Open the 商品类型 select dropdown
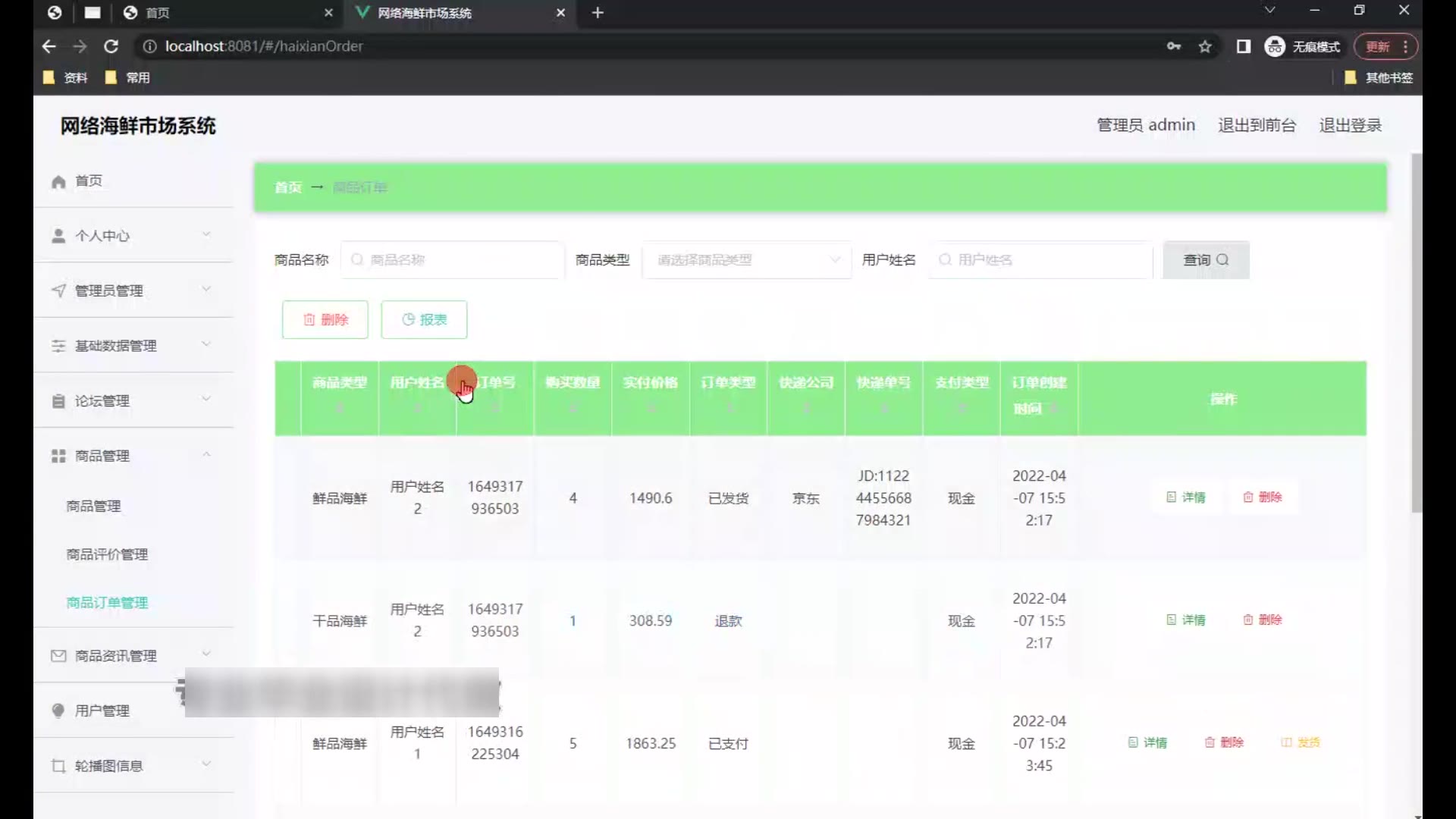 pos(746,260)
